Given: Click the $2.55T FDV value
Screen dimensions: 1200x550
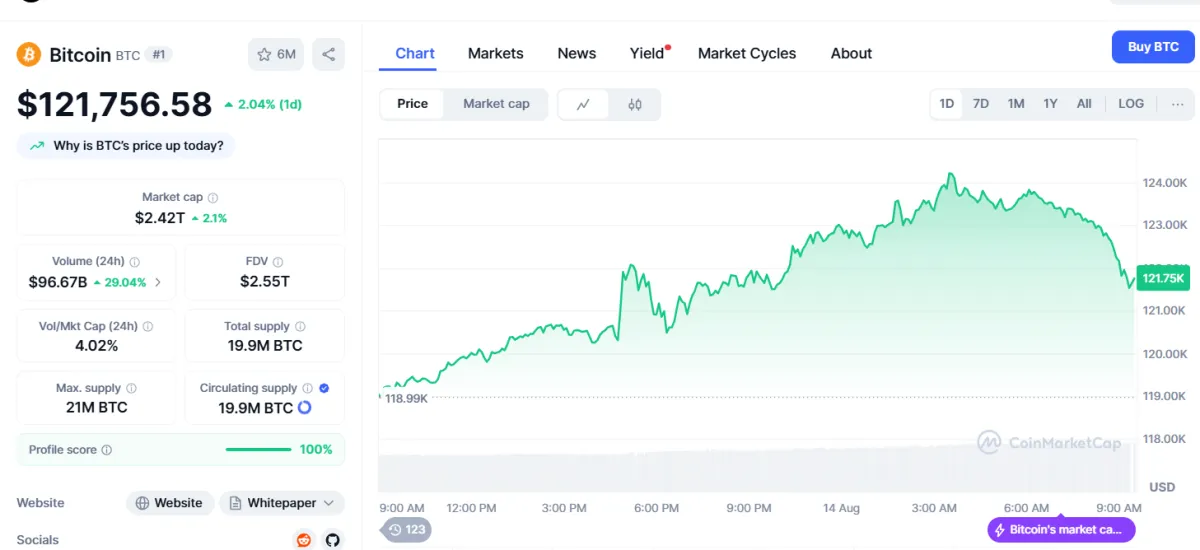Looking at the screenshot, I should point(265,282).
